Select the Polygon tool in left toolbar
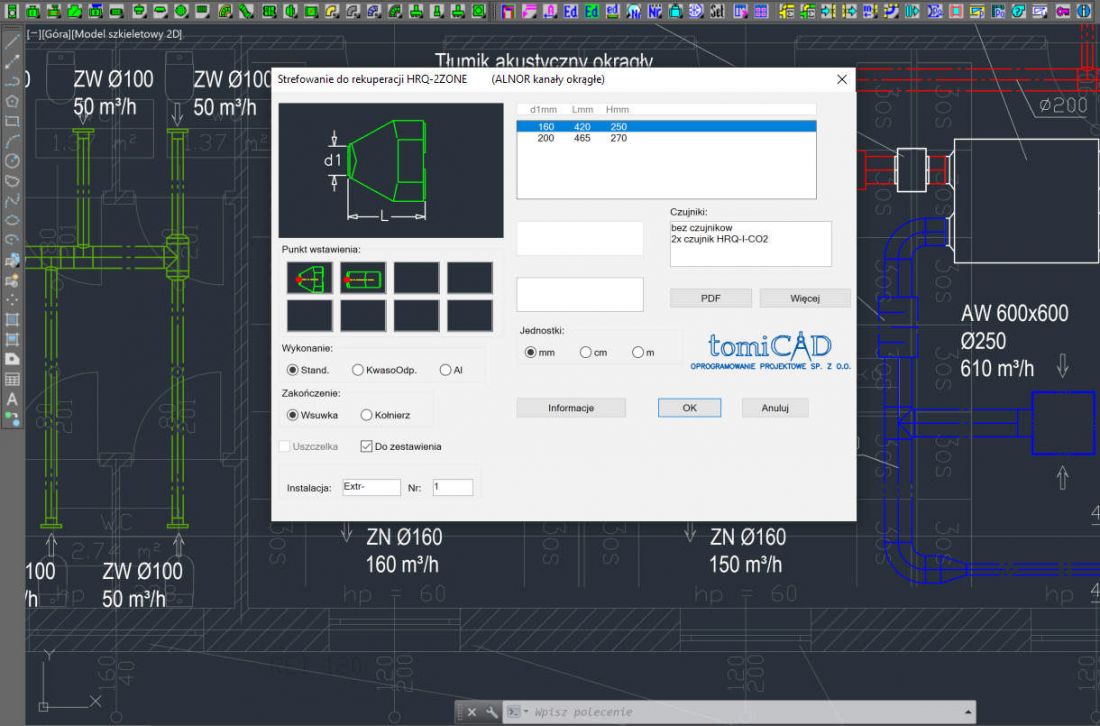This screenshot has height=726, width=1100. (12, 101)
